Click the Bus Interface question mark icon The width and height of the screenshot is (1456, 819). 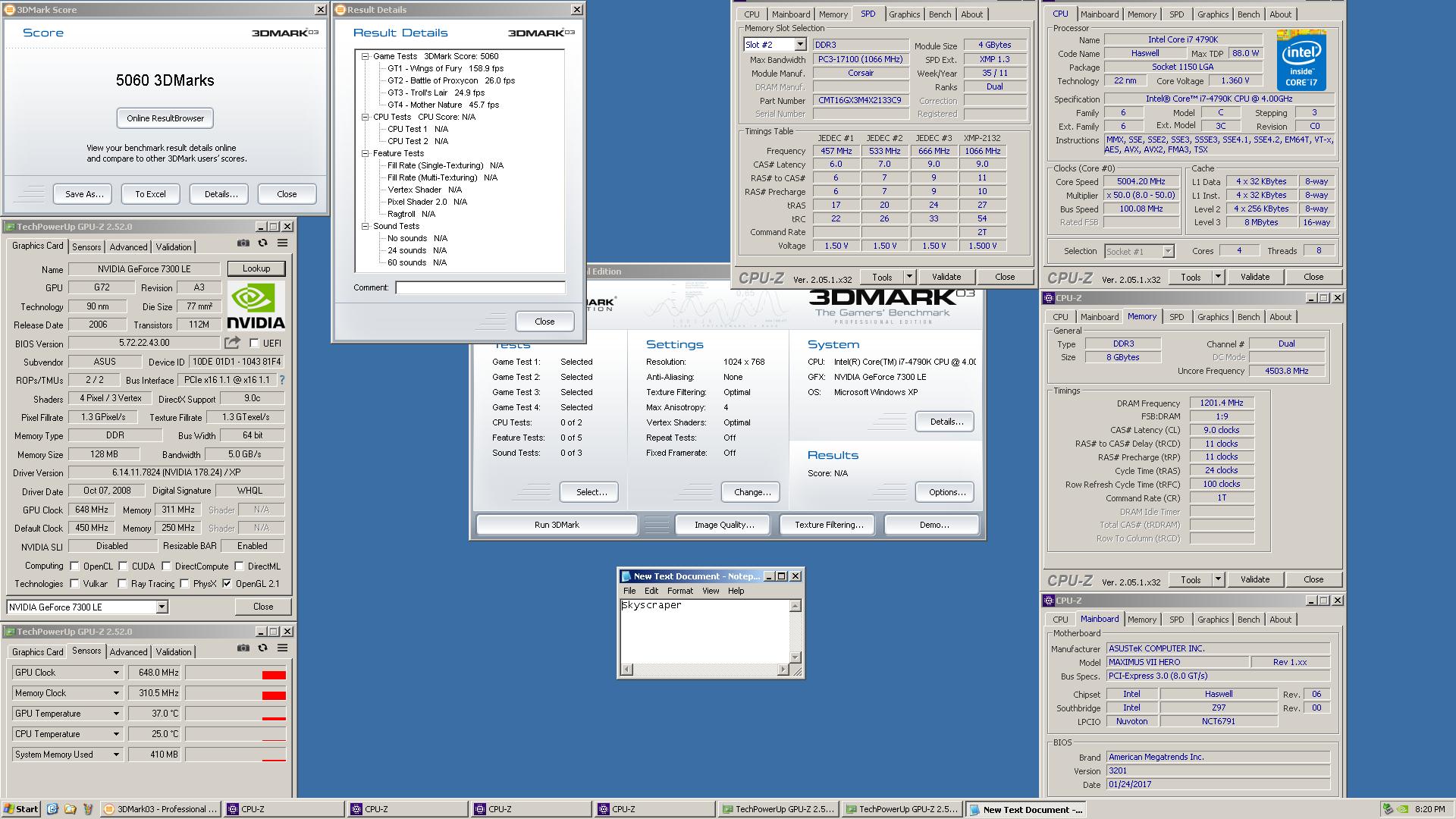click(282, 380)
